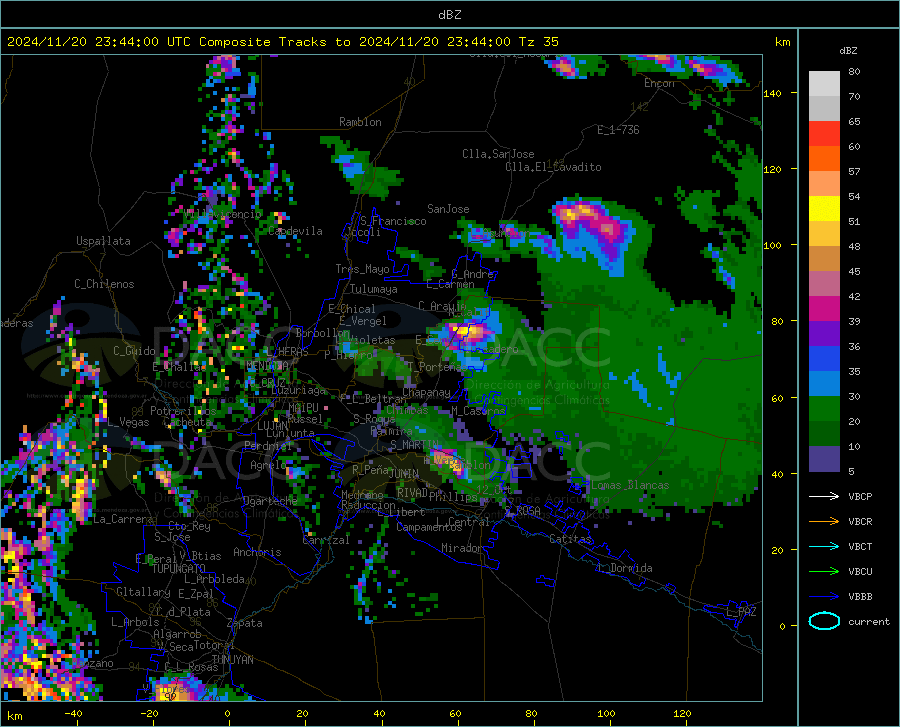
Task: Click the La_Carrera map label
Action: [x=123, y=519]
